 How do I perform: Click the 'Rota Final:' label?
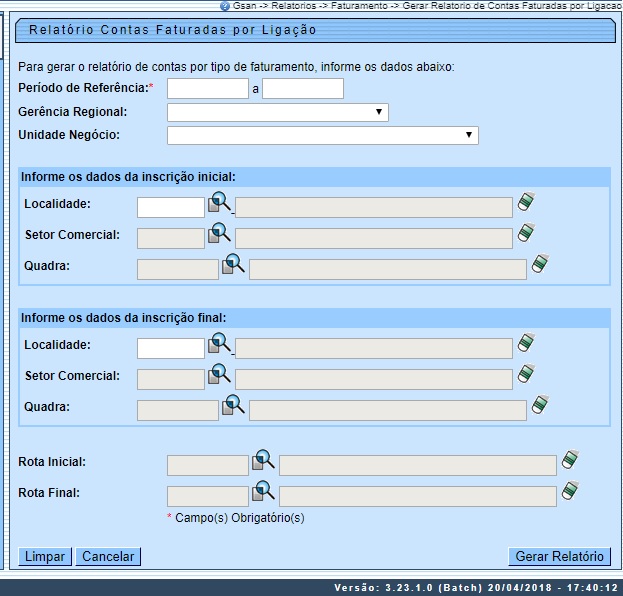tap(49, 493)
